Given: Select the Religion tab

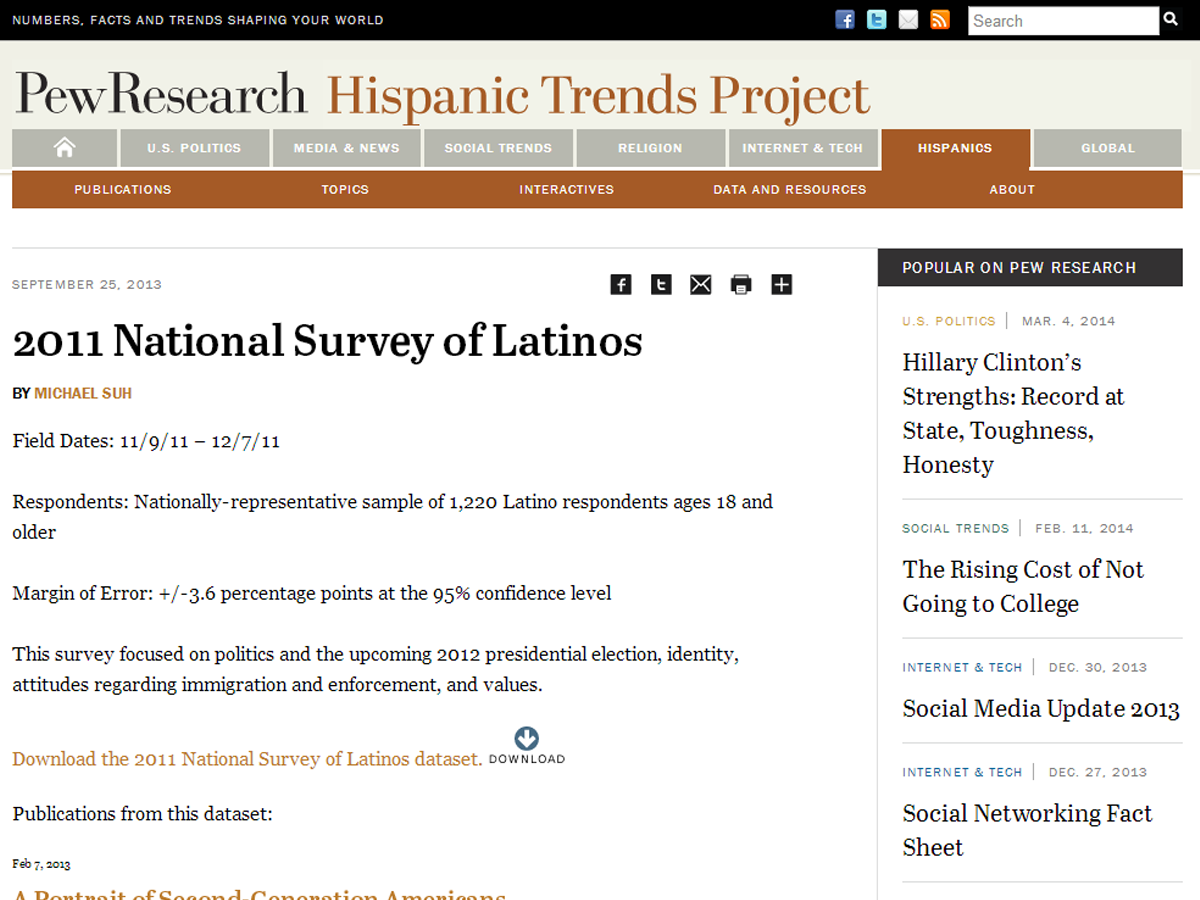Looking at the screenshot, I should point(650,148).
